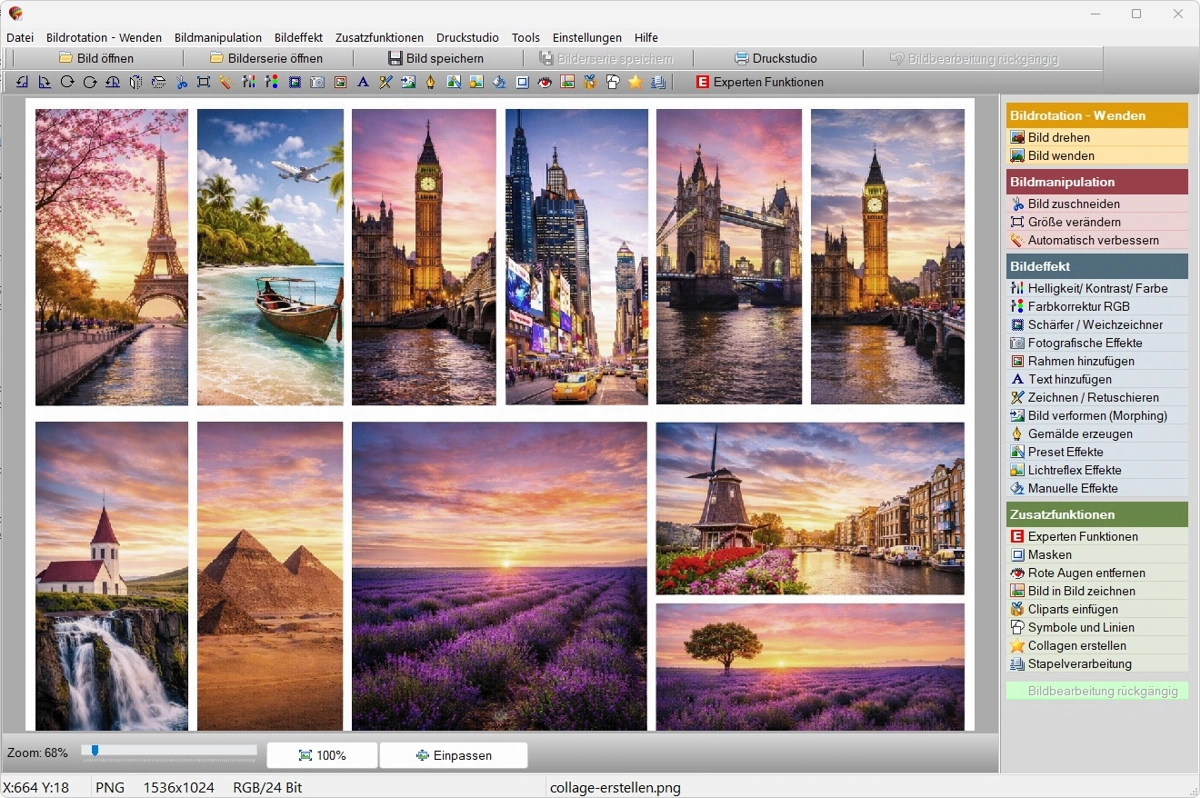Open the Druckstudio menu item
This screenshot has width=1200, height=798.
467,37
